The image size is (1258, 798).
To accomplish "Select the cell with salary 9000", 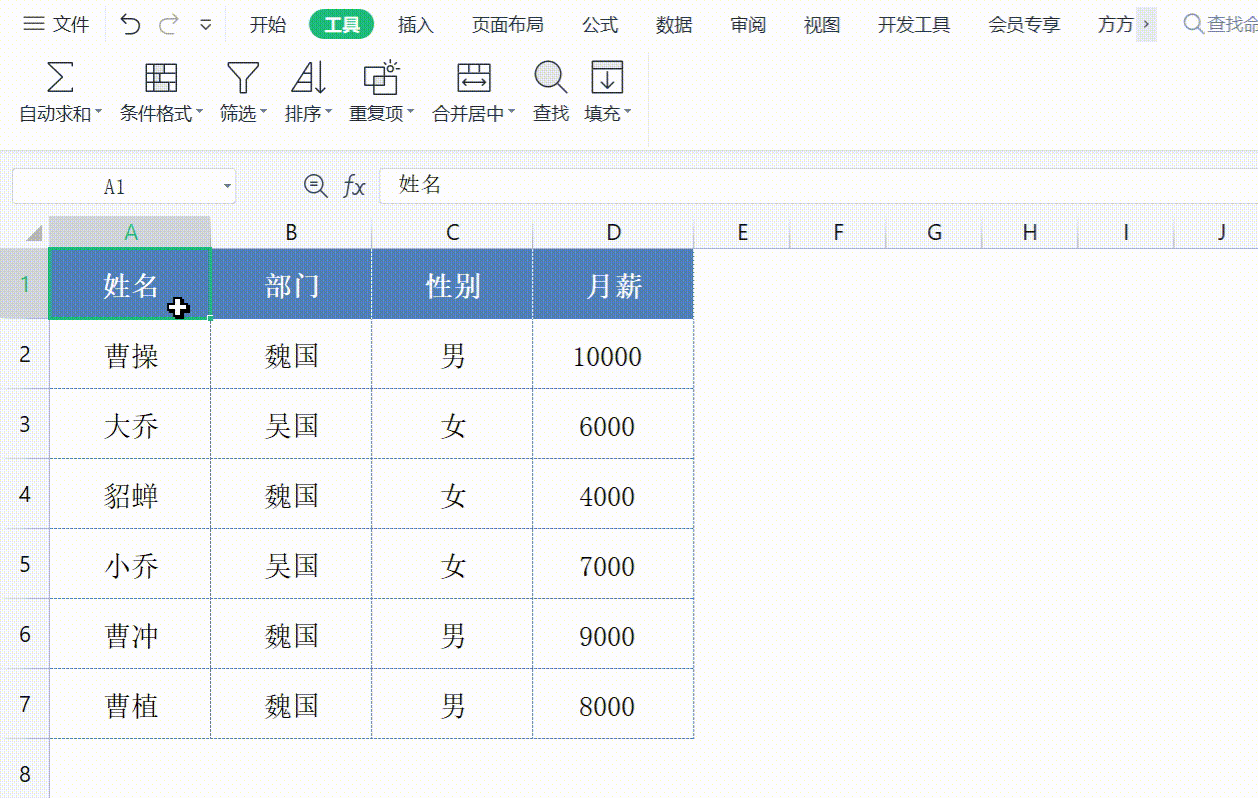I will pyautogui.click(x=613, y=635).
